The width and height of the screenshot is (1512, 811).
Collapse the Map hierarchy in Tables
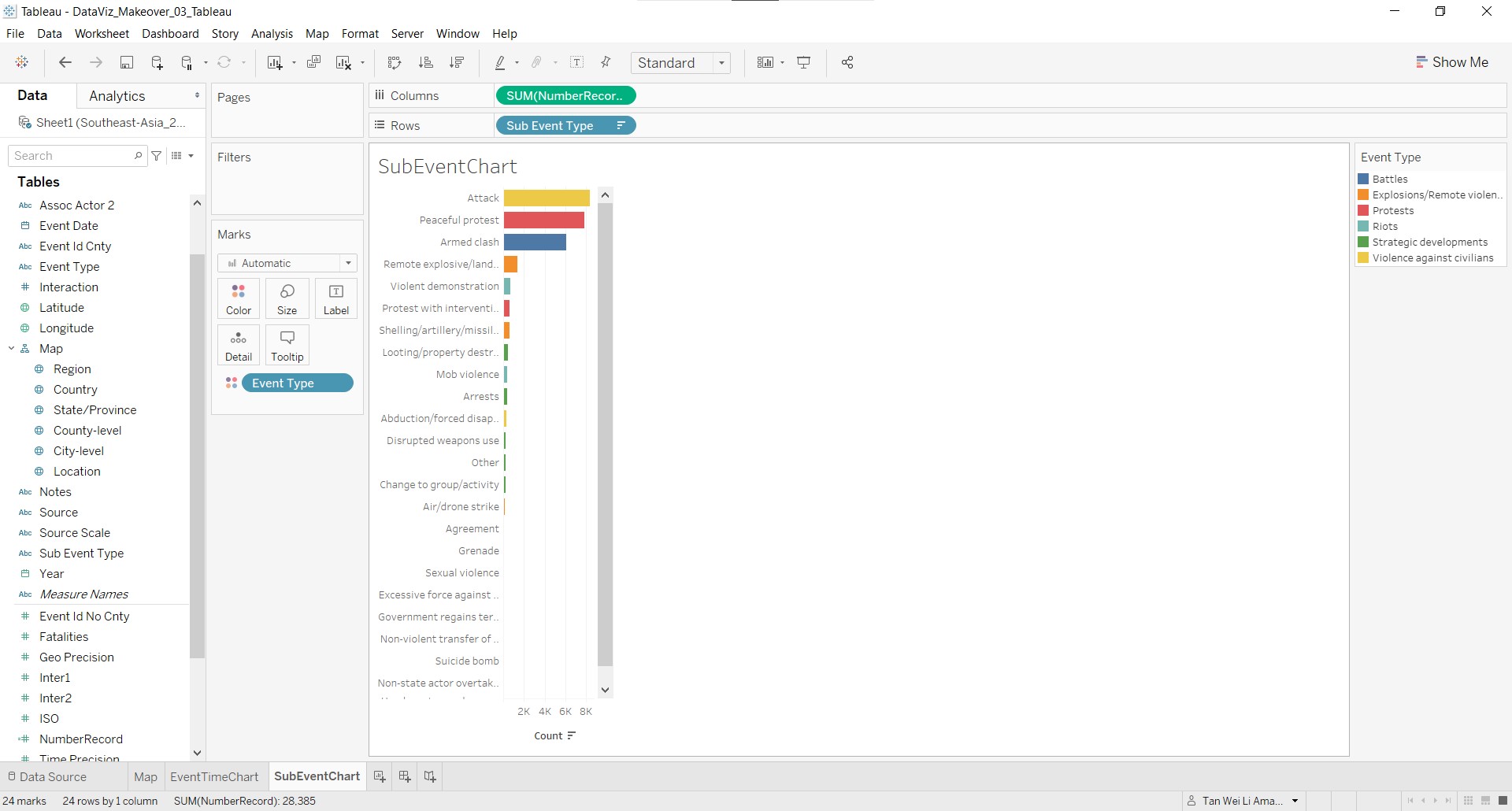tap(12, 349)
